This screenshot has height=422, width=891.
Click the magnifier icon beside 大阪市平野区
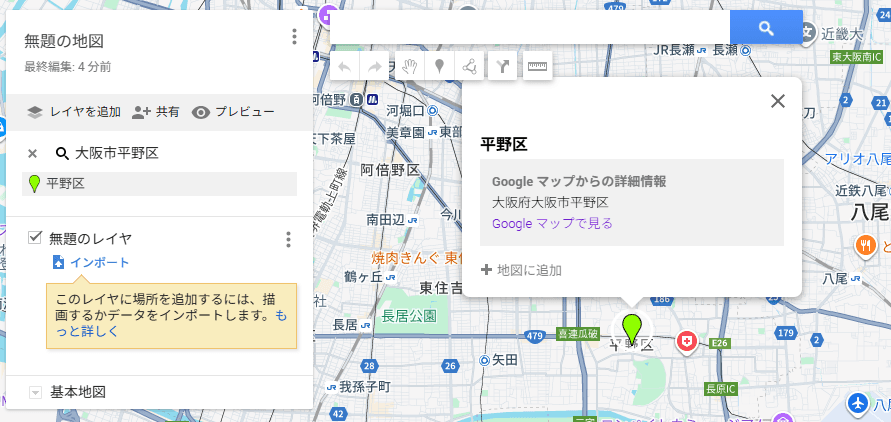(x=61, y=153)
